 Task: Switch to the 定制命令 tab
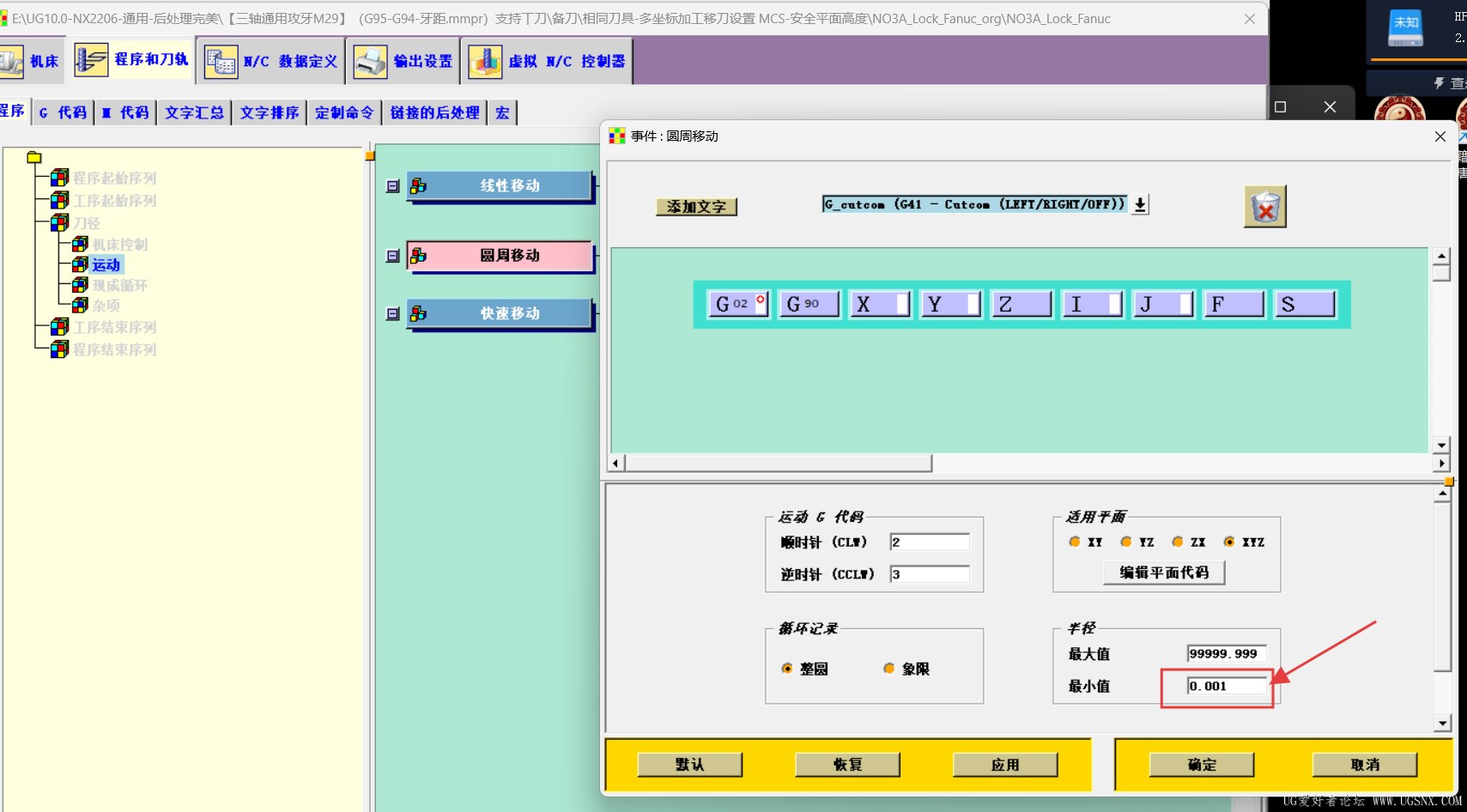[343, 112]
